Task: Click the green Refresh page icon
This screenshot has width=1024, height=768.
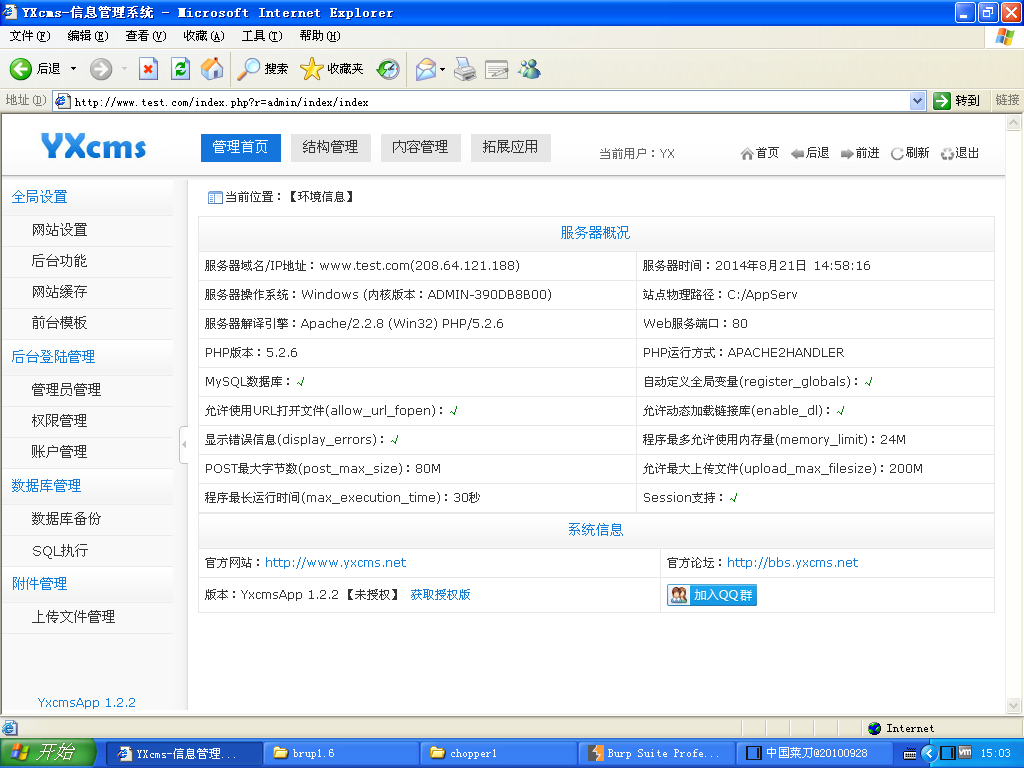Action: click(x=180, y=69)
